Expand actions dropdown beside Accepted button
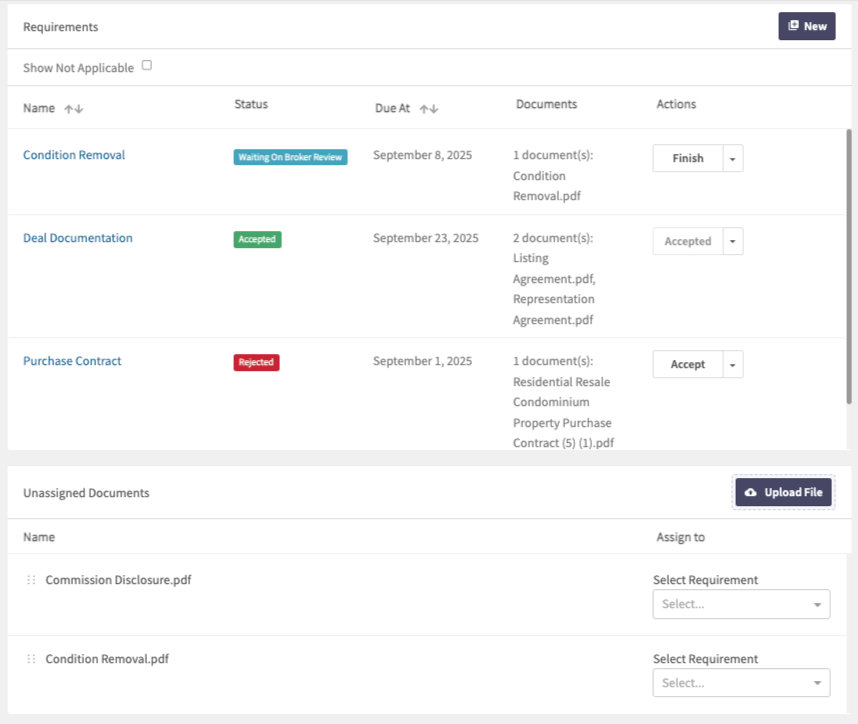This screenshot has height=724, width=858. click(733, 242)
